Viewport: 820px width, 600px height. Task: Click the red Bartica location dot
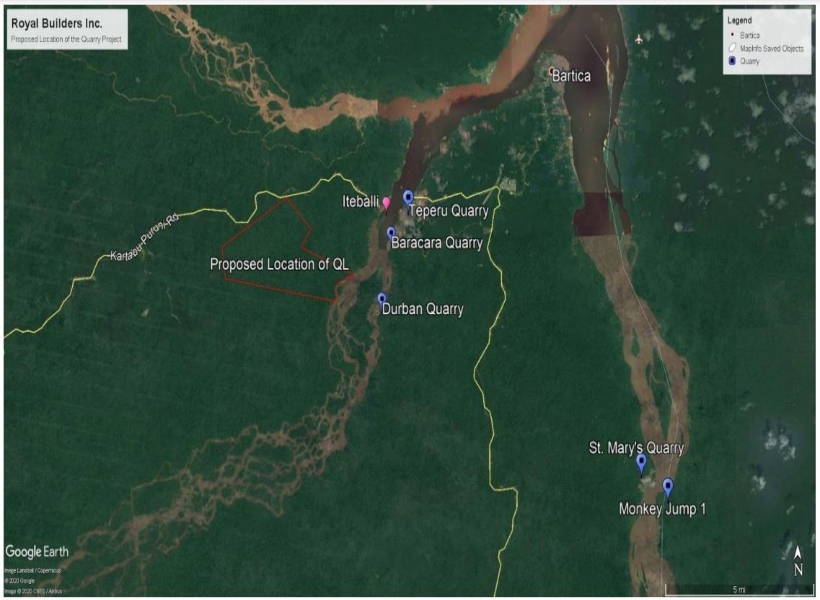551,70
